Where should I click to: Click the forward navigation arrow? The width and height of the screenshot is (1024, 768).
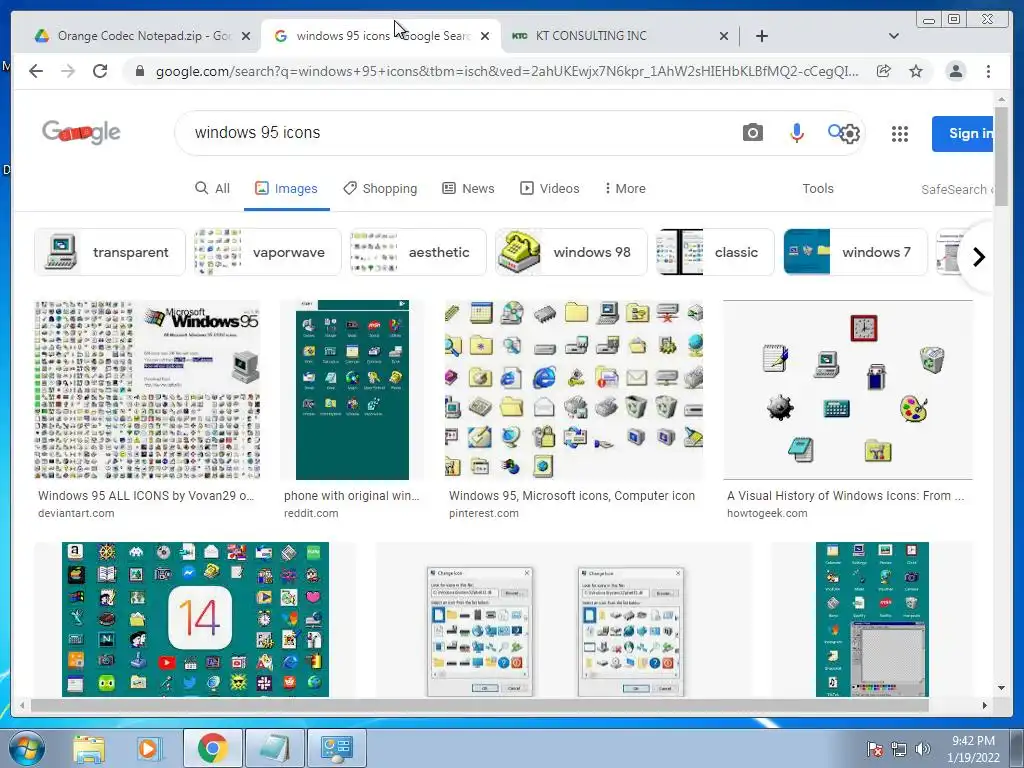click(68, 71)
